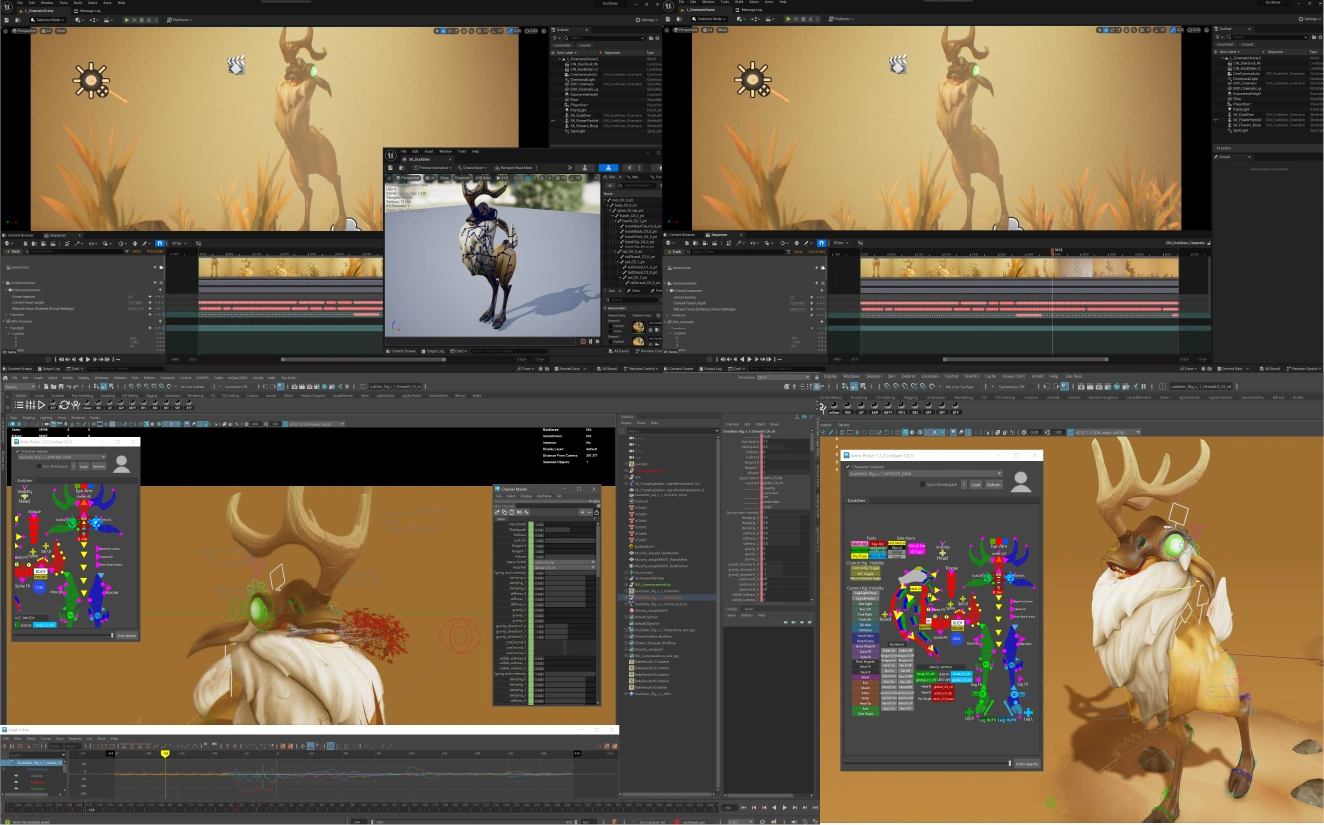The width and height of the screenshot is (1324, 825).
Task: Toggle Character Selector checkbox in smaller Anim Picker
Action: 18,450
